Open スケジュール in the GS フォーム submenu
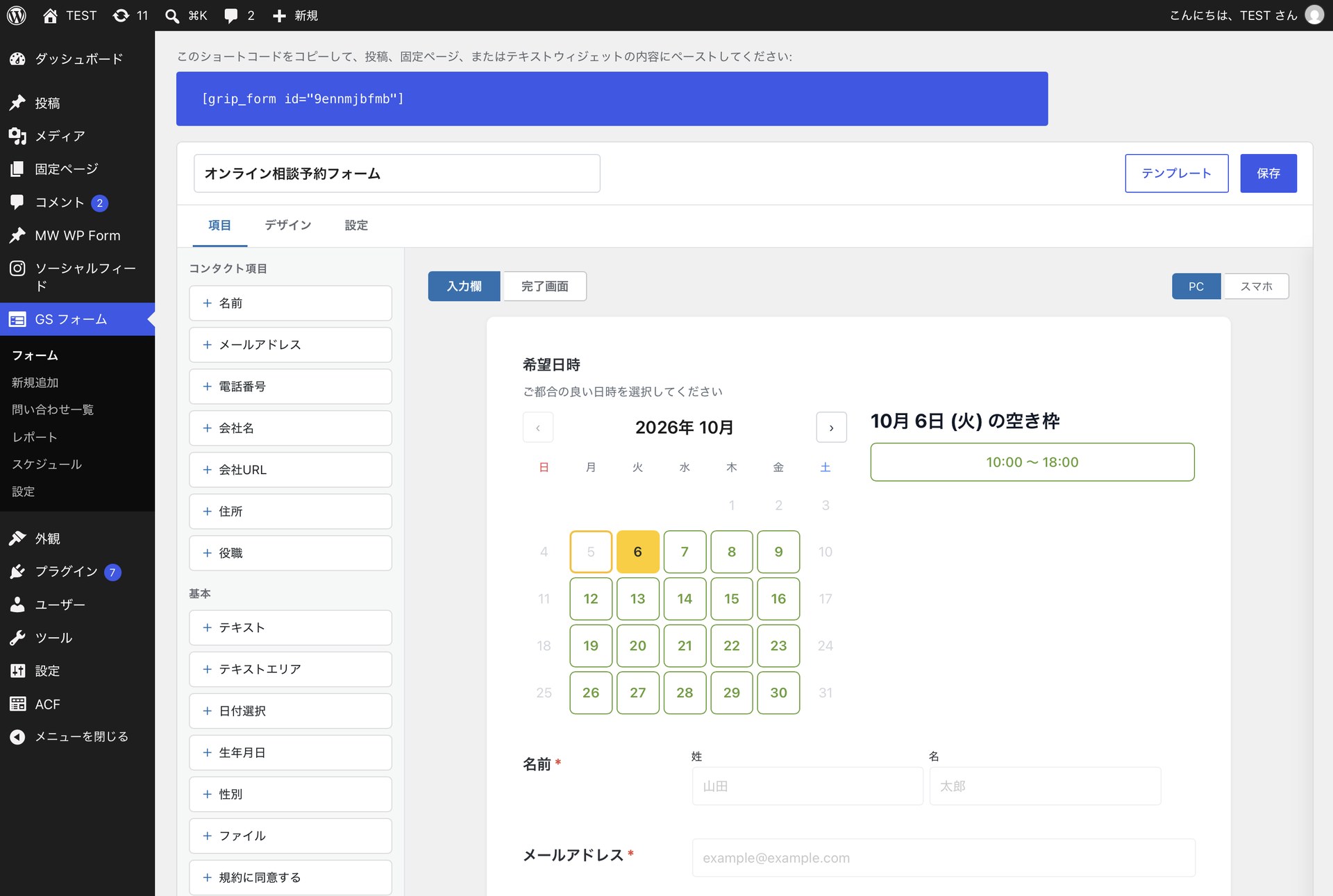Screen dimensions: 1333x896 coord(47,464)
